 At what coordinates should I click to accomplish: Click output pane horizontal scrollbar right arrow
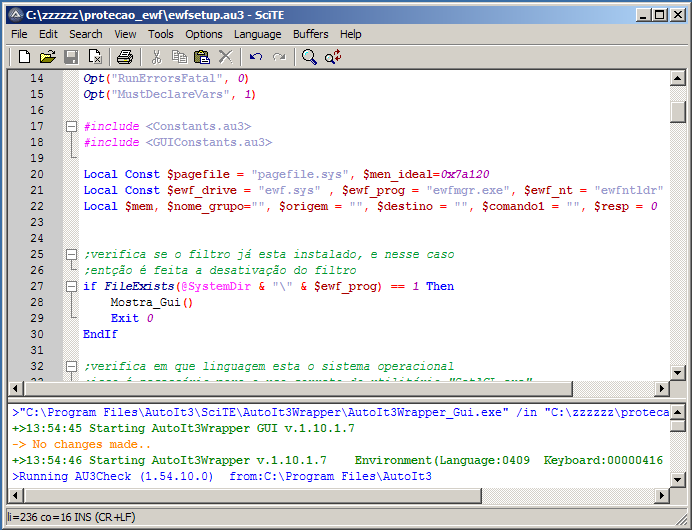(662, 495)
